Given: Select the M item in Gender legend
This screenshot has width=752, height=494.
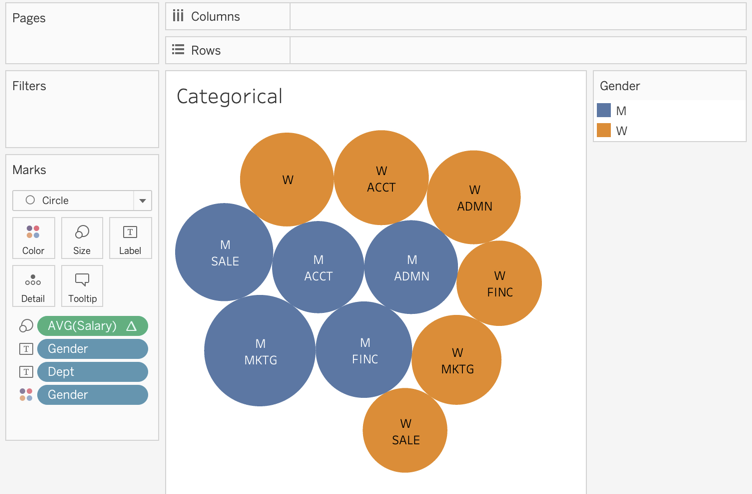Looking at the screenshot, I should point(621,111).
